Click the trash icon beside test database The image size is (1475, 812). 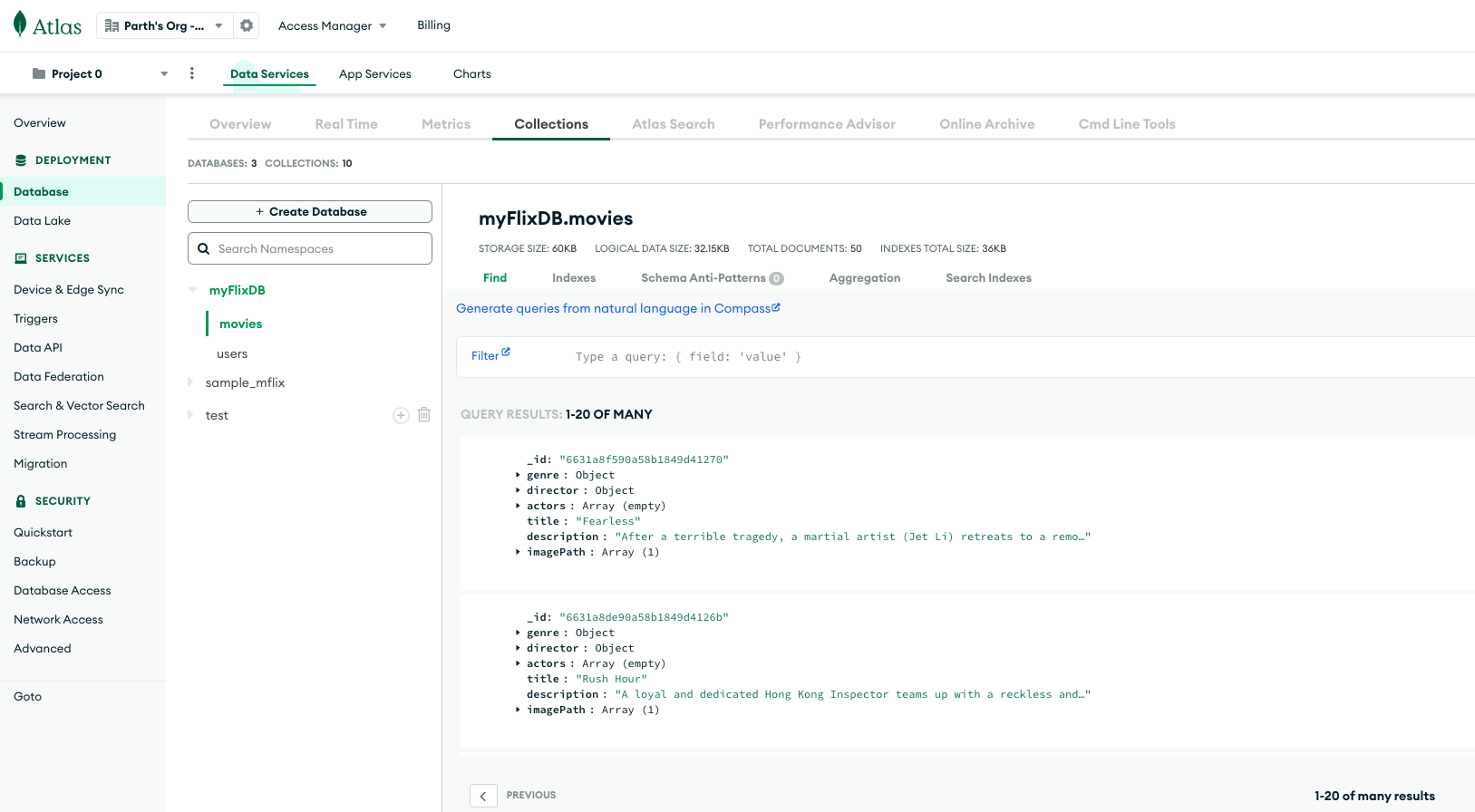click(x=424, y=415)
